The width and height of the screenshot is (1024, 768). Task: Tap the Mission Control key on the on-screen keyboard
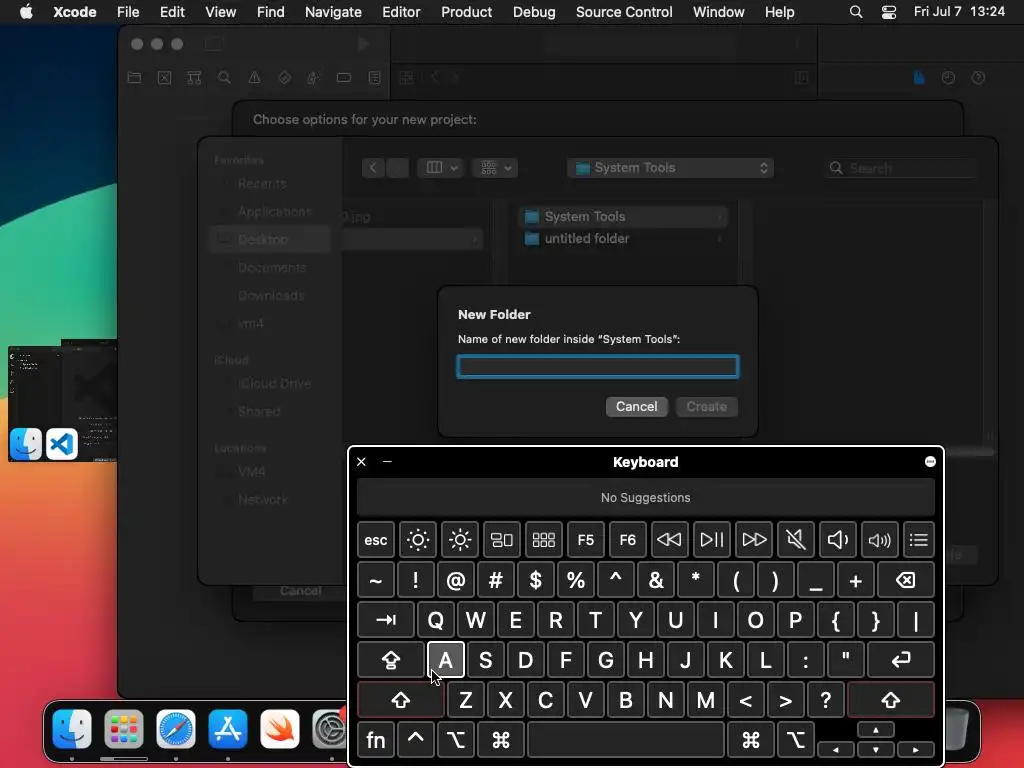(x=502, y=540)
